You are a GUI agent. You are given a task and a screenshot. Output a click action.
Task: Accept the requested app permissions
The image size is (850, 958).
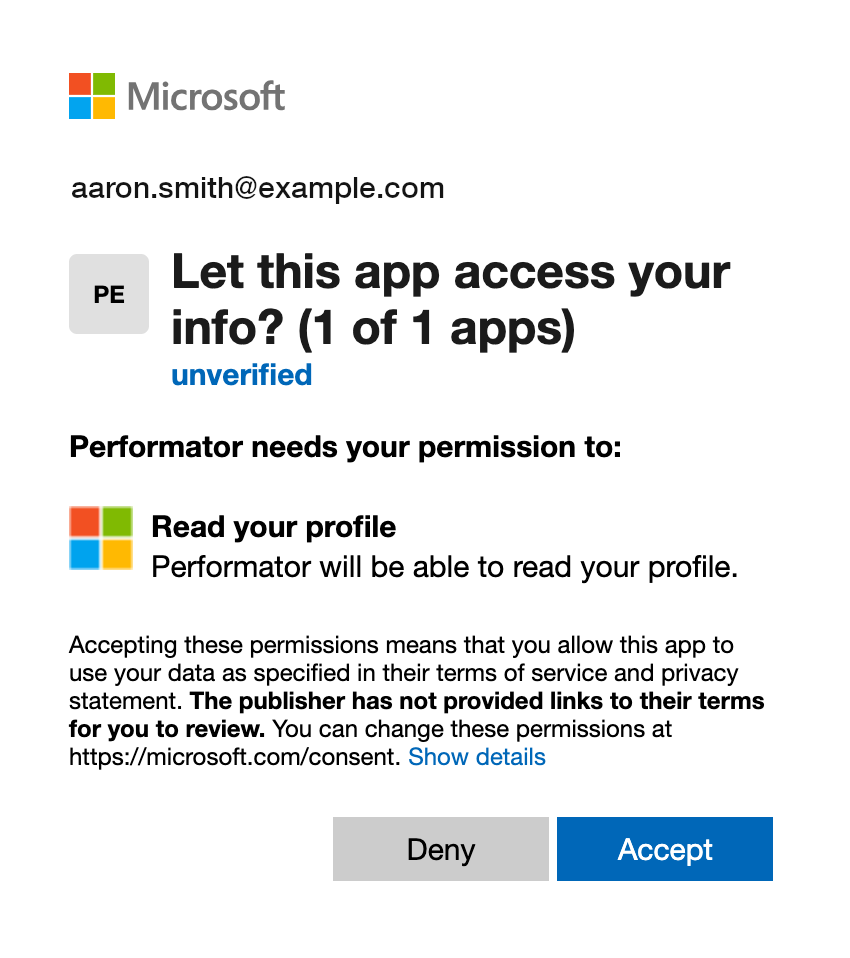pyautogui.click(x=664, y=848)
